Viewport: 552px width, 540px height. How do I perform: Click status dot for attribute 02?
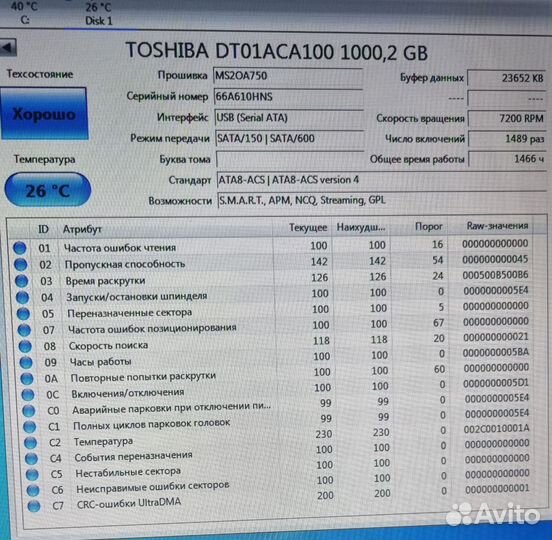(x=21, y=265)
